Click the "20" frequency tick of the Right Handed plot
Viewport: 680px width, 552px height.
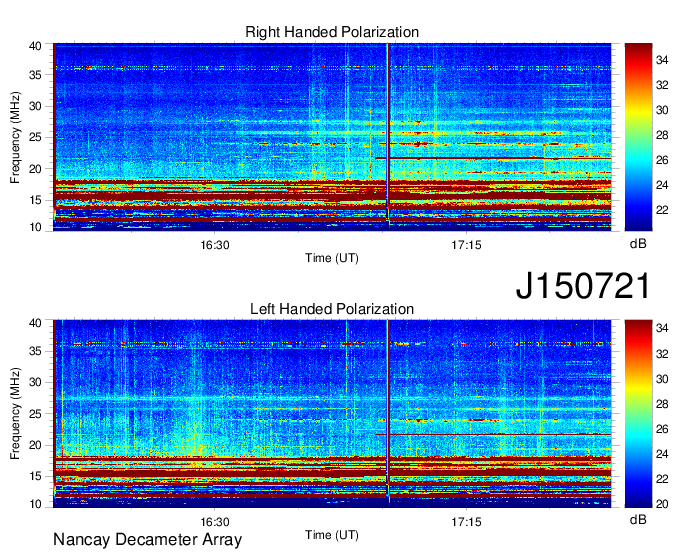coord(35,169)
